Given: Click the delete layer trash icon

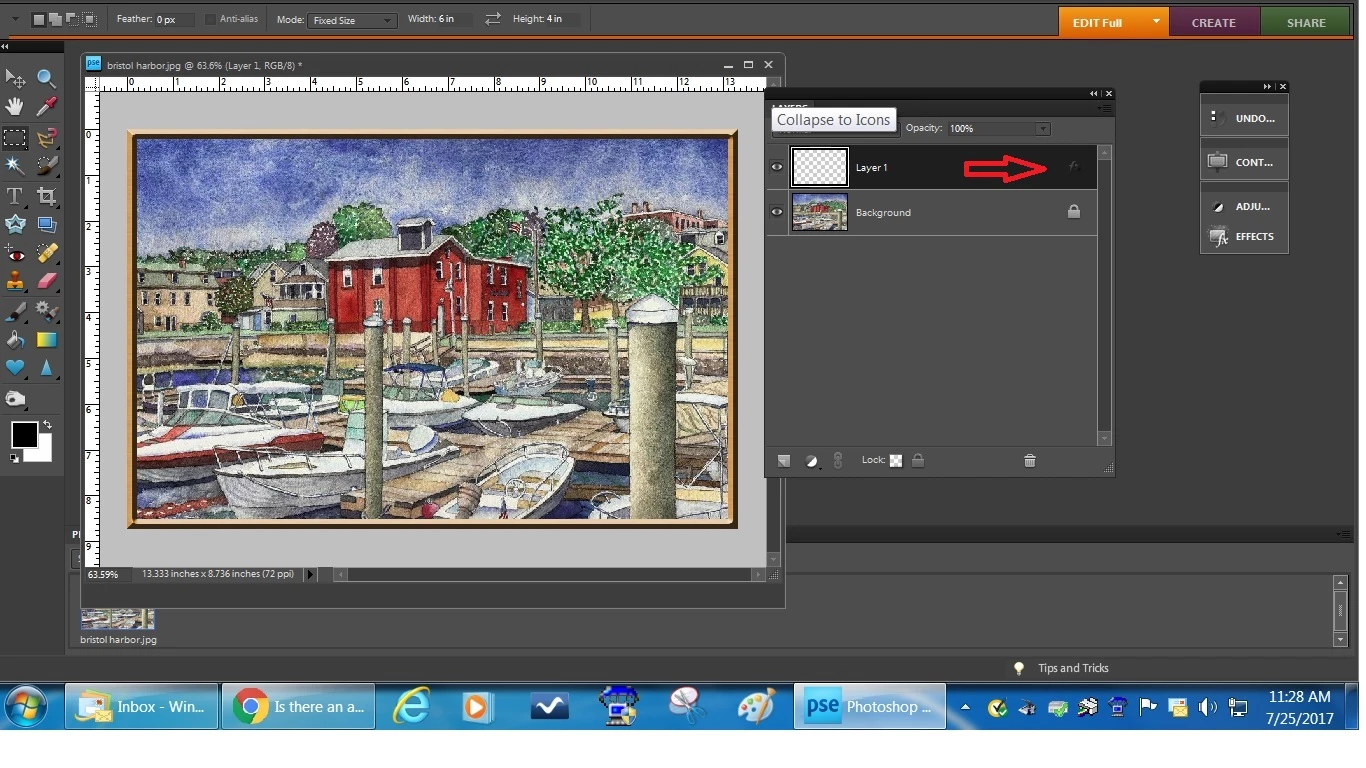Looking at the screenshot, I should [1030, 460].
